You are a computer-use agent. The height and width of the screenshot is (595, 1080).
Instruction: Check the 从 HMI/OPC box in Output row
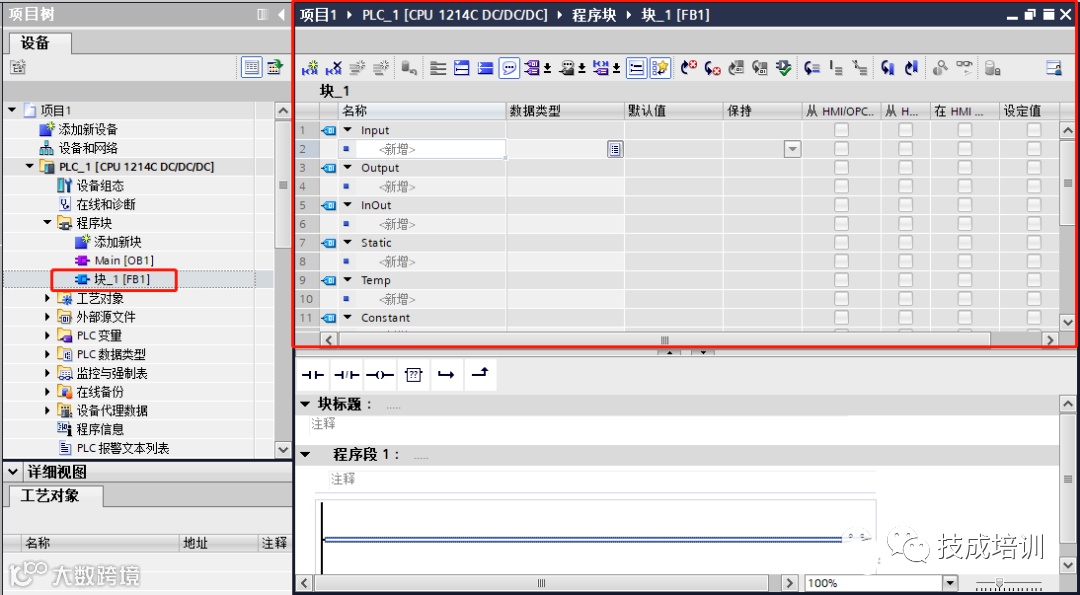coord(841,167)
